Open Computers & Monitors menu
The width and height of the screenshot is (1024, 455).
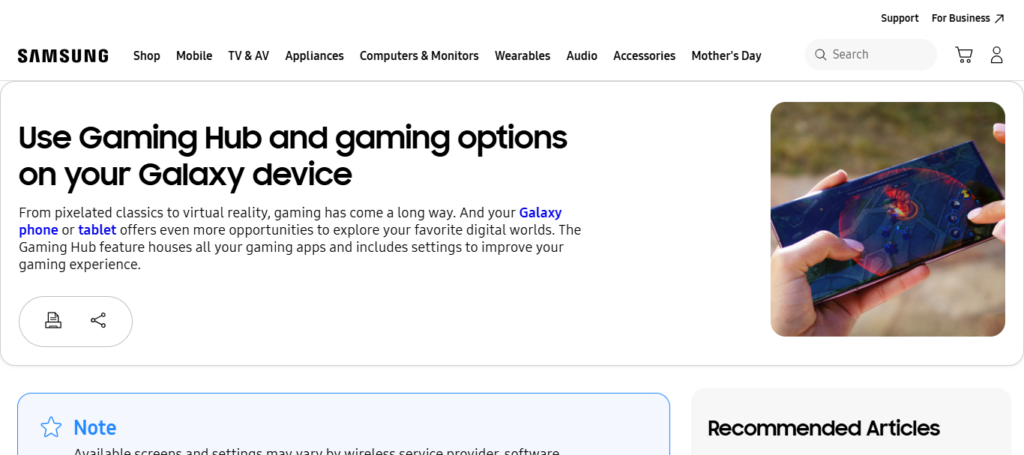419,56
